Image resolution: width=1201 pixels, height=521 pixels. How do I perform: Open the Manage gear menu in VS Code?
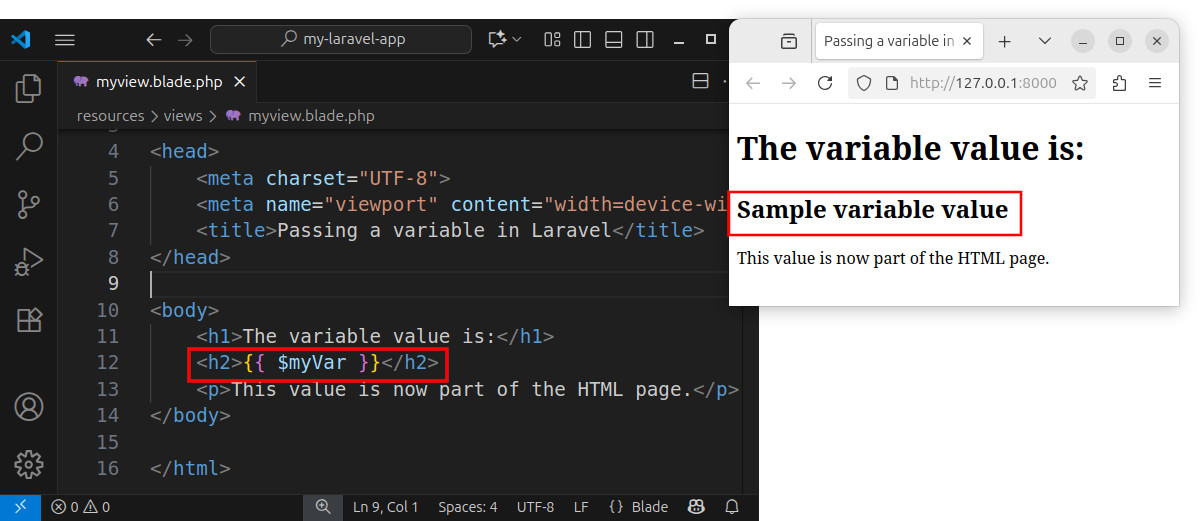tap(29, 464)
